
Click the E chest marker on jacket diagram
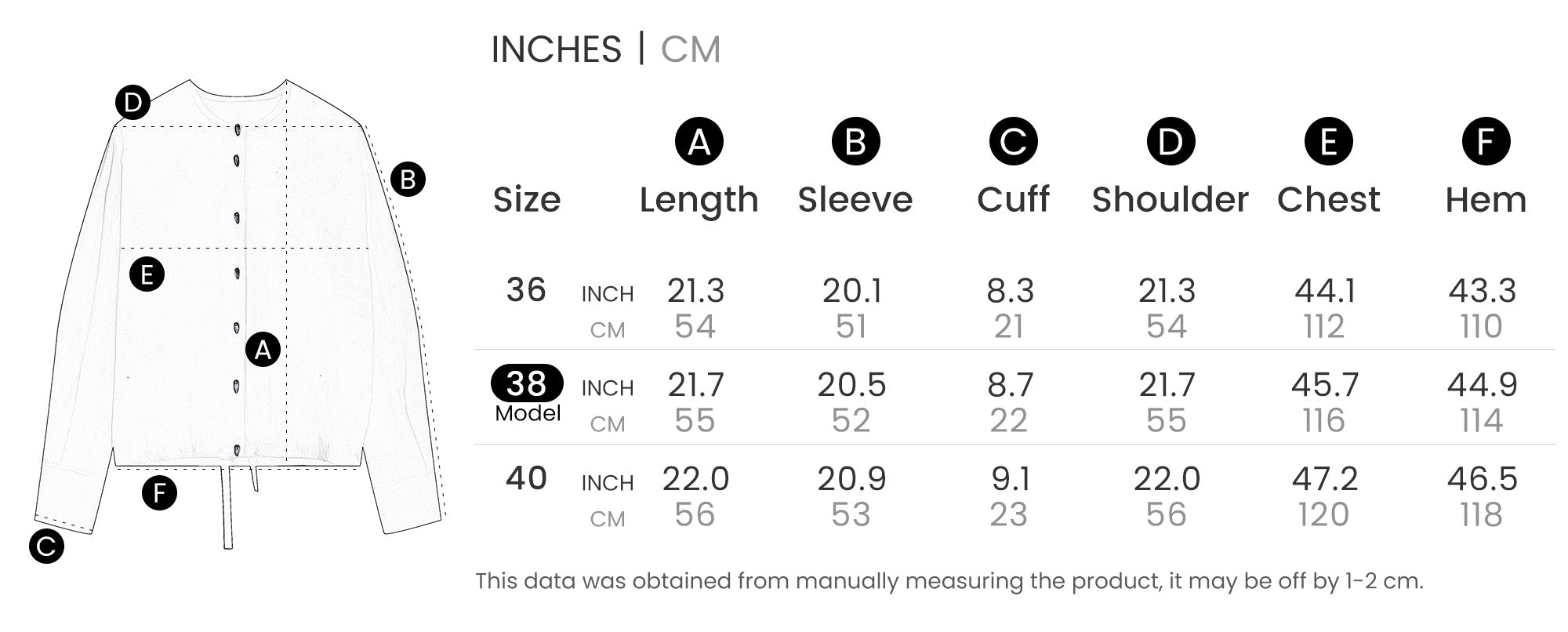coord(147,274)
